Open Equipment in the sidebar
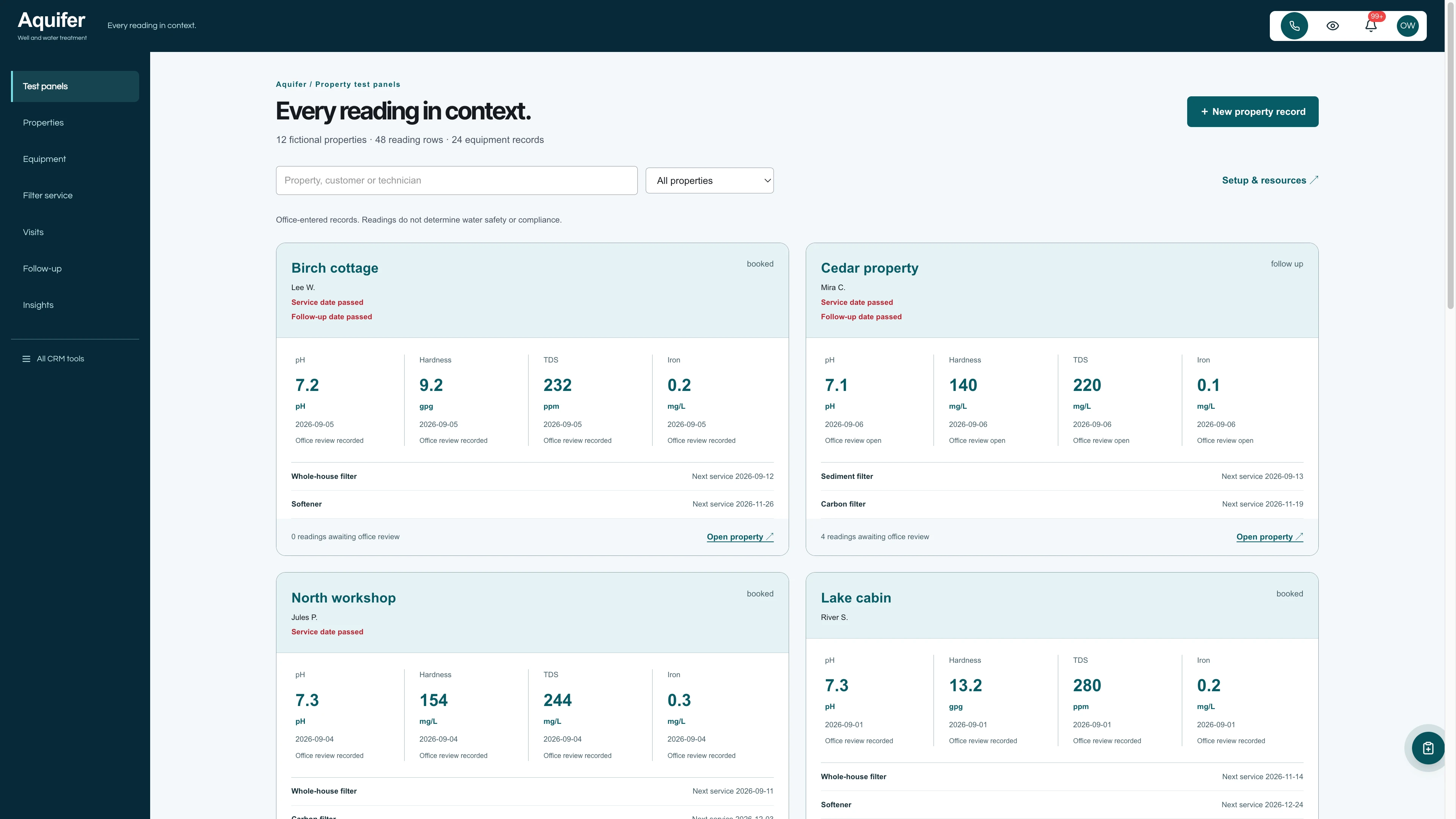 pyautogui.click(x=75, y=159)
